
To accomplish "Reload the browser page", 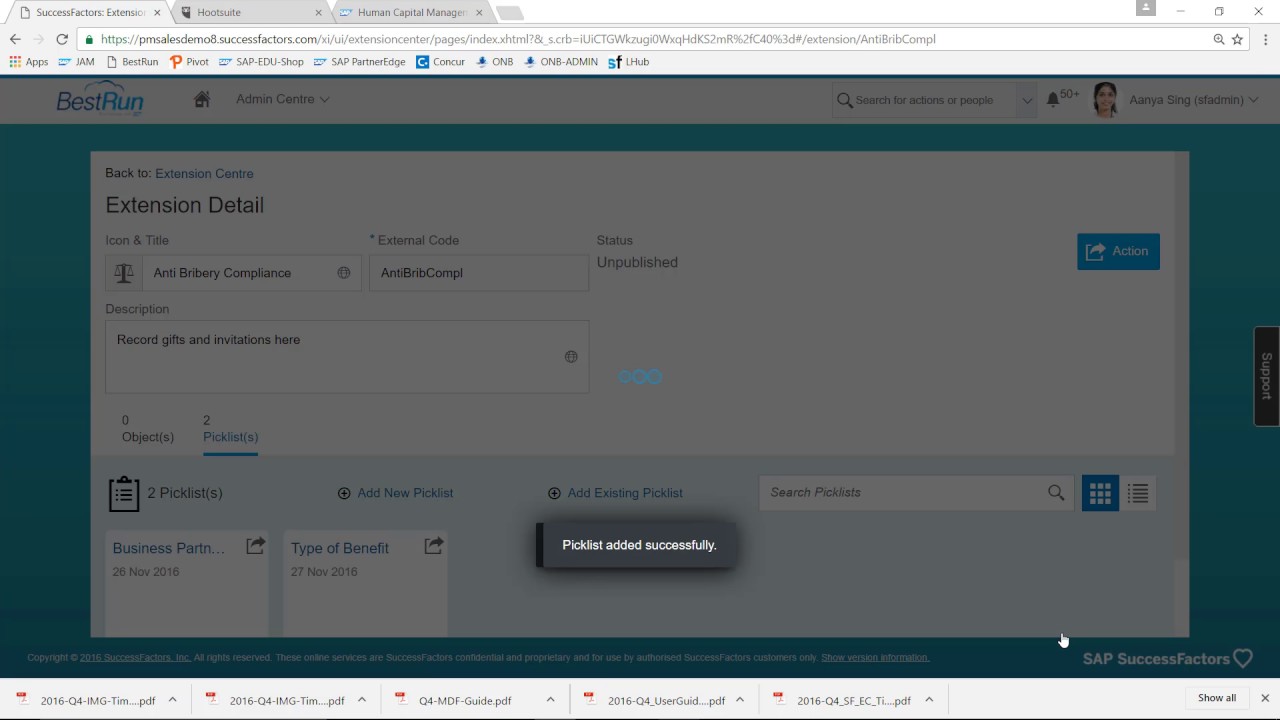I will [62, 39].
